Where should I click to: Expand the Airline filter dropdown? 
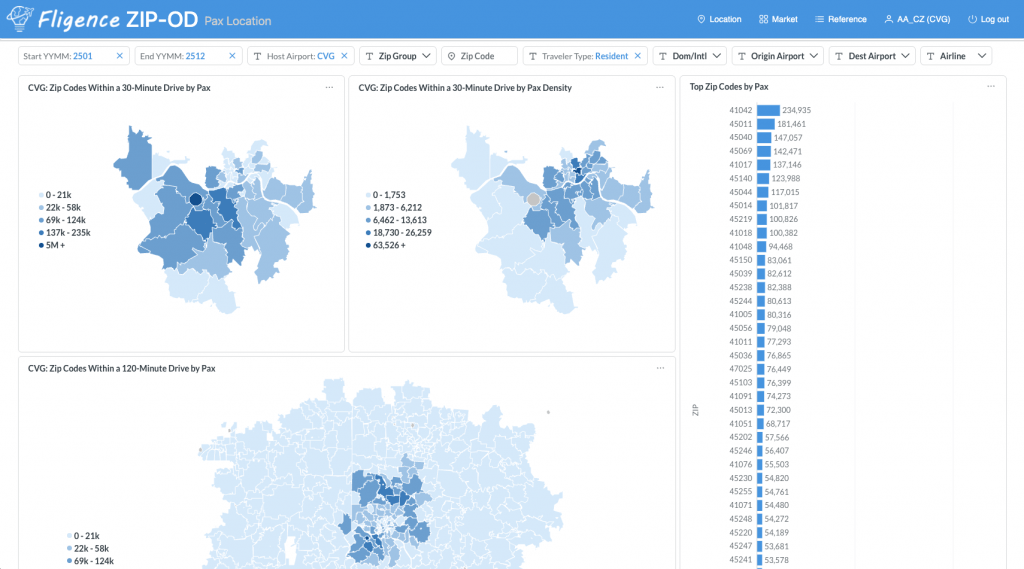point(956,56)
